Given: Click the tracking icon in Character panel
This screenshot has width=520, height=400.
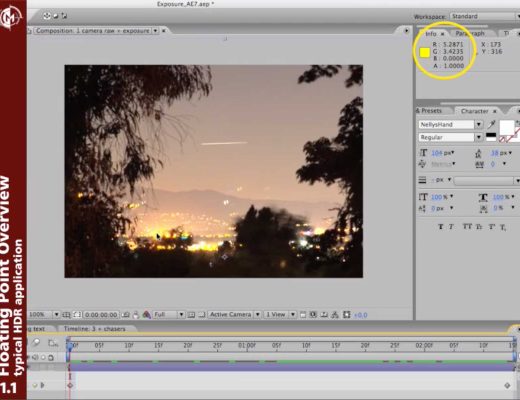Looking at the screenshot, I should point(479,164).
